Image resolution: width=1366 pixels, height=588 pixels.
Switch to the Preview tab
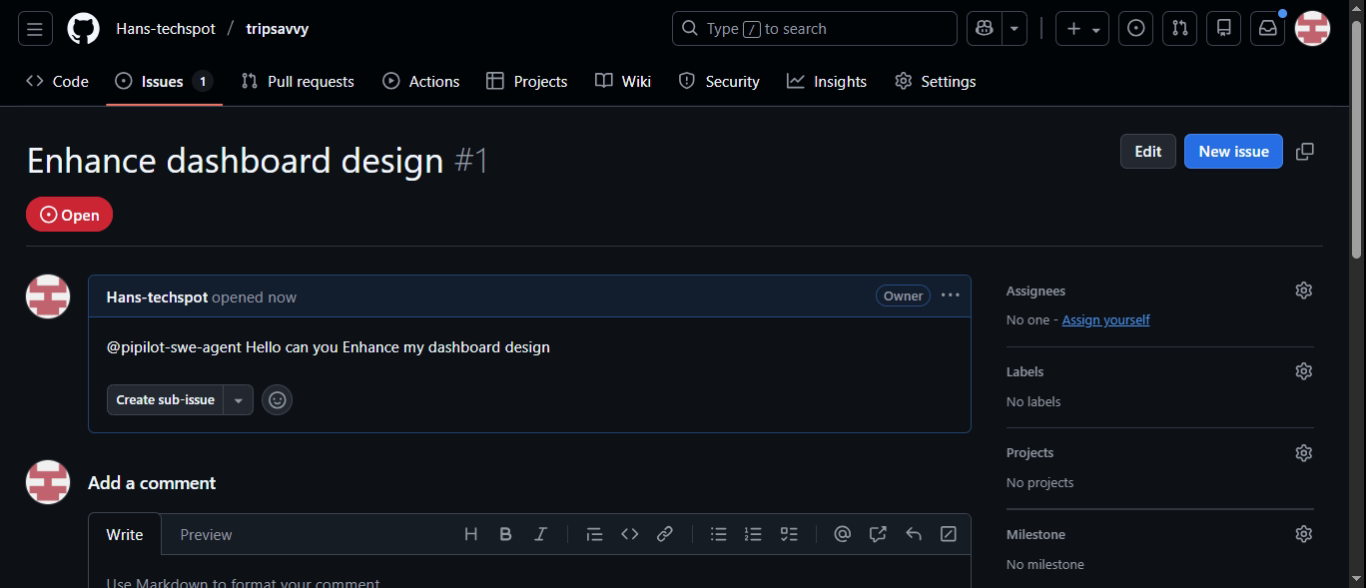tap(206, 535)
